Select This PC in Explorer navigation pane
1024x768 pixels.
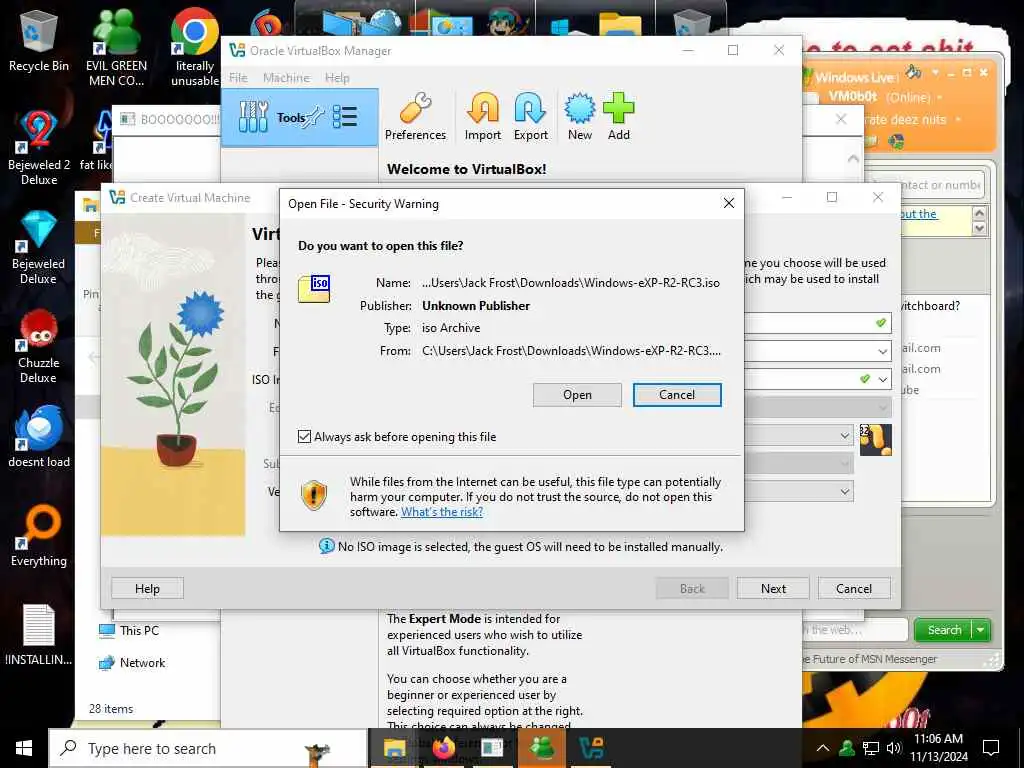129,631
